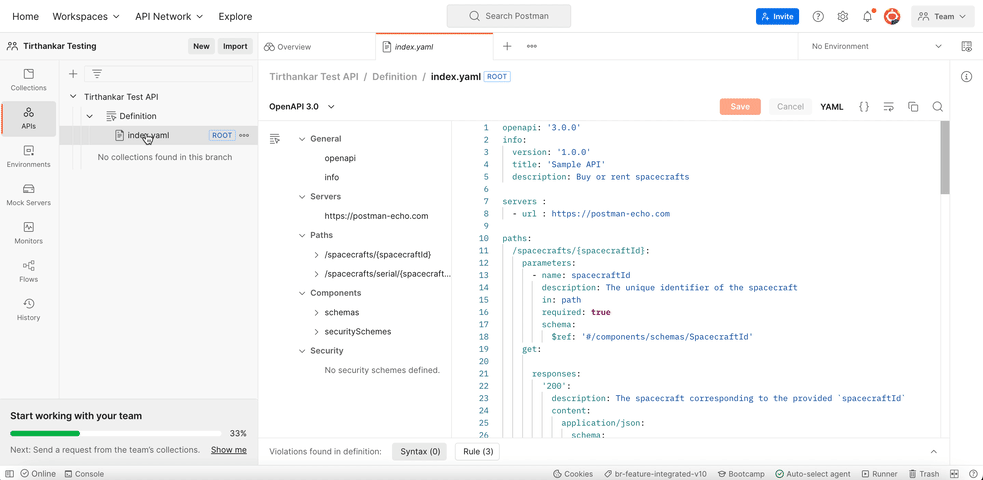Open the environment quick look icon
Viewport: 983px width, 480px height.
[967, 46]
